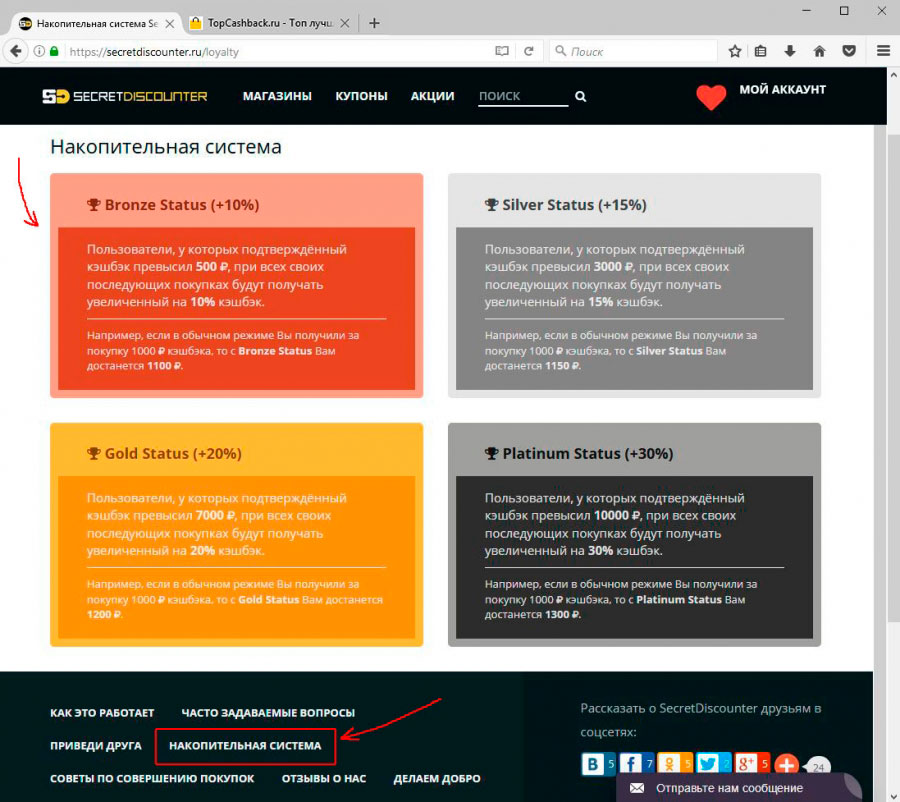Select Platinum Status (+30%) heading
Screen dimensions: 900x802
pos(588,454)
